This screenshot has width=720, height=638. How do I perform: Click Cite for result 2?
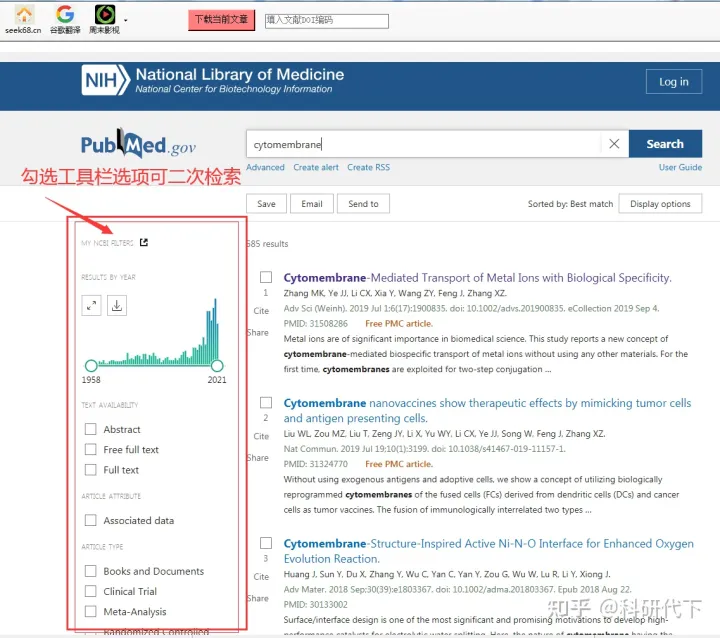[x=261, y=436]
